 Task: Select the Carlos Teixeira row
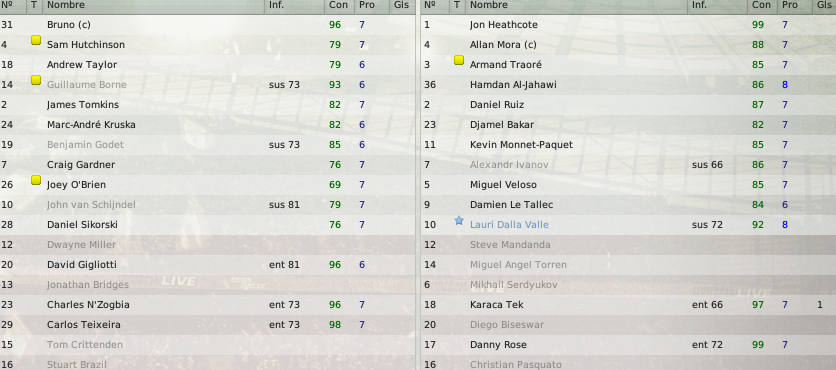(207, 325)
